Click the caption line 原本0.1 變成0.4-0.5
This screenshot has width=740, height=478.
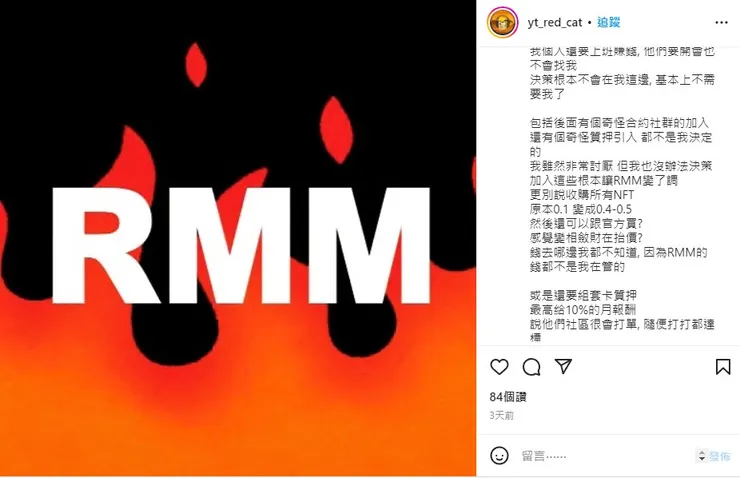coord(580,209)
